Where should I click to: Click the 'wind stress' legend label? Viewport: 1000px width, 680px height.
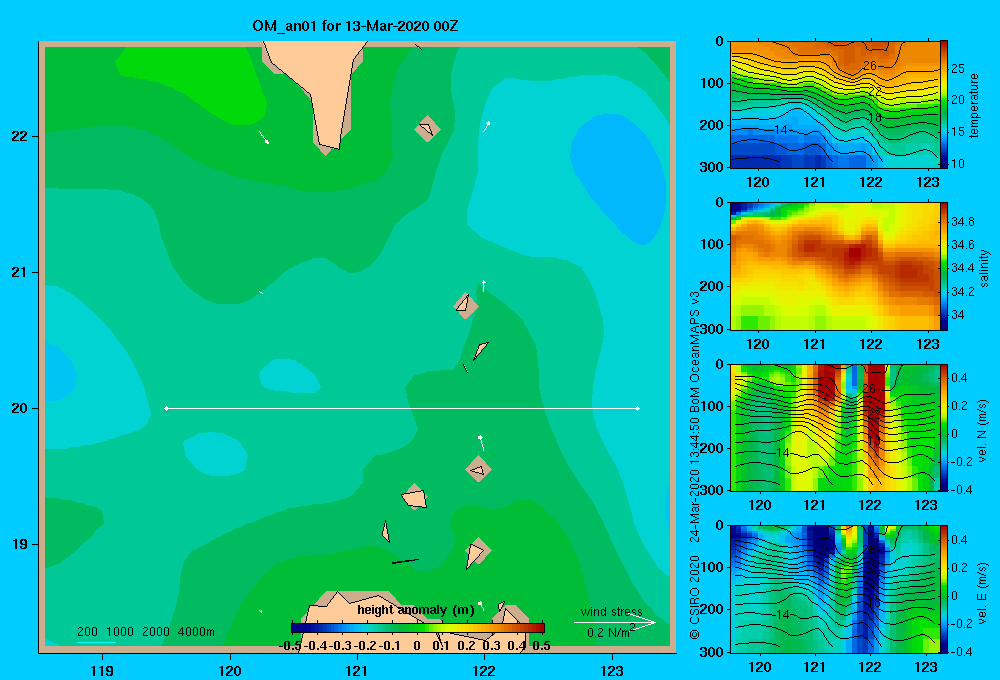coord(612,611)
